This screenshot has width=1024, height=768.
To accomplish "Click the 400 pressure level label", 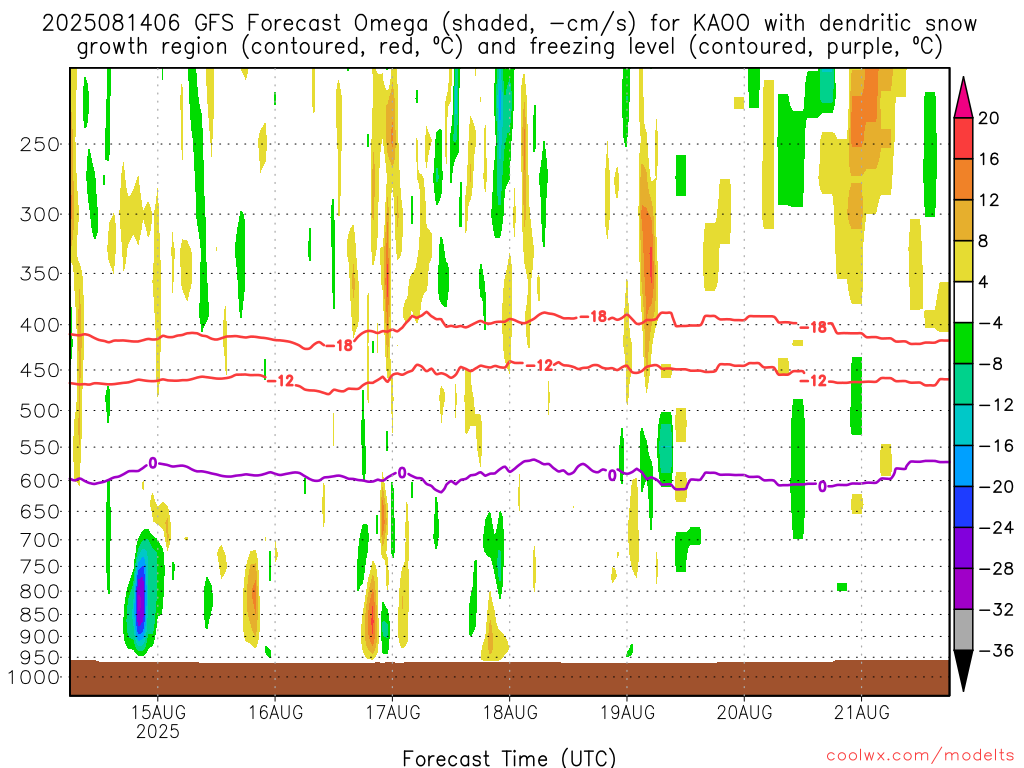I will click(40, 325).
